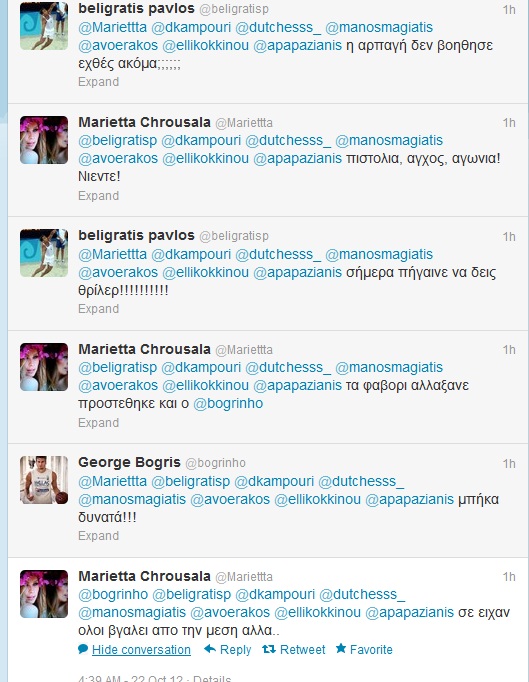Open @Mariettta handle in second tweet header
The image size is (529, 682).
click(x=244, y=123)
